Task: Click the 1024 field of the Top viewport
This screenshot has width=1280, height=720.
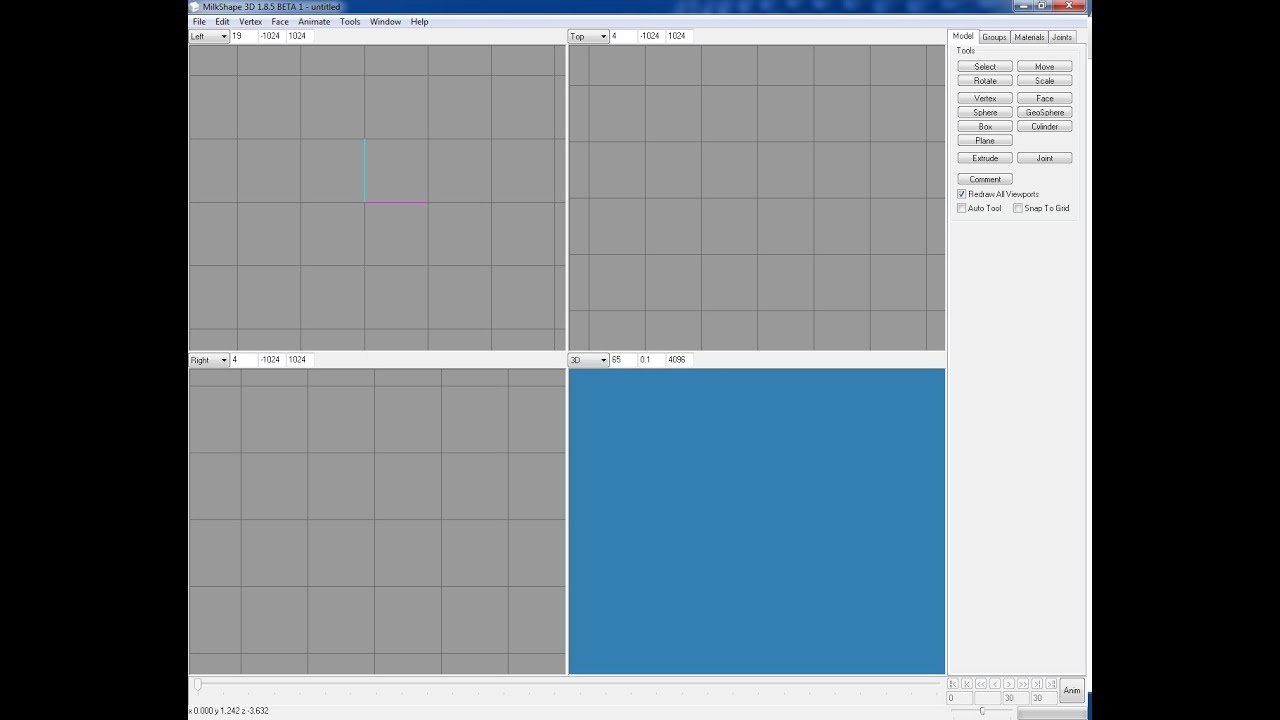Action: click(x=679, y=36)
